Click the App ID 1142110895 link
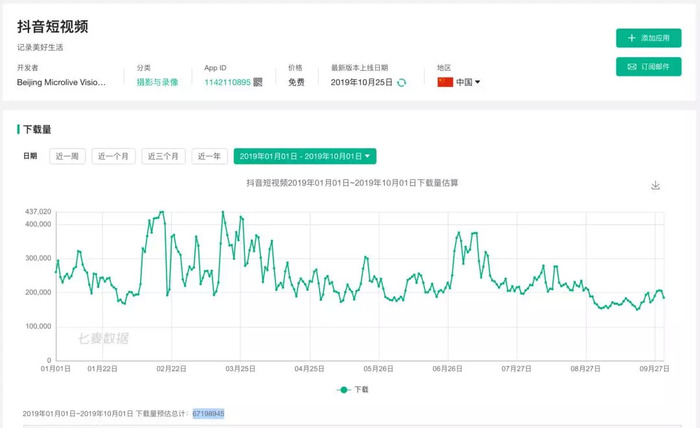 (227, 82)
